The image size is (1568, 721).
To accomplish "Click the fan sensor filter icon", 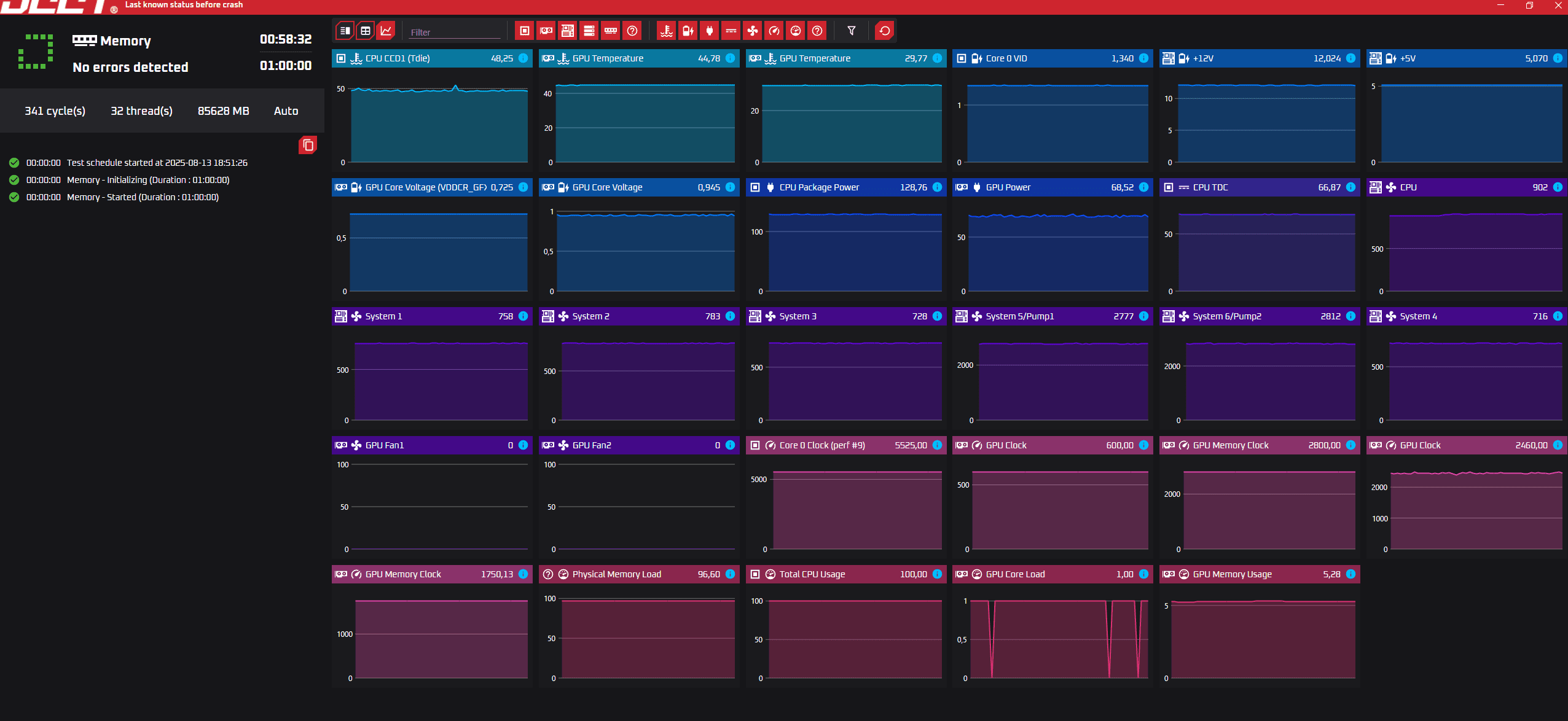I will (x=752, y=31).
